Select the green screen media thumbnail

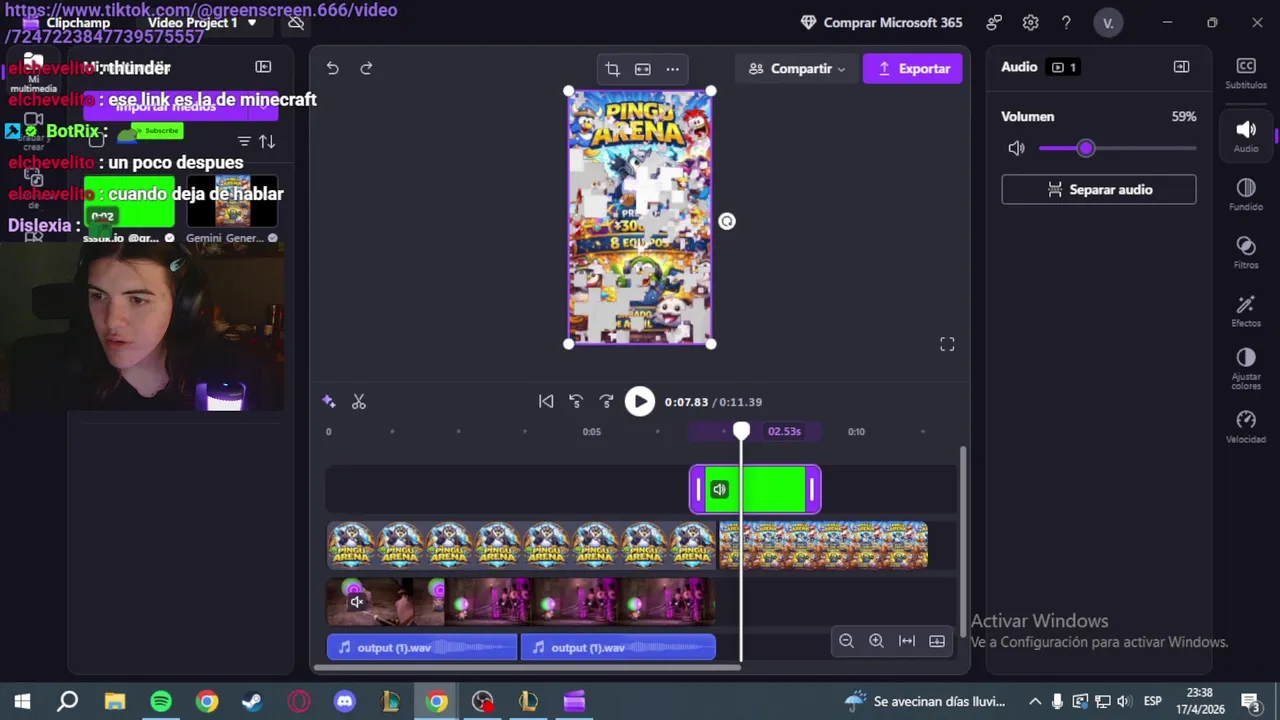coord(129,202)
